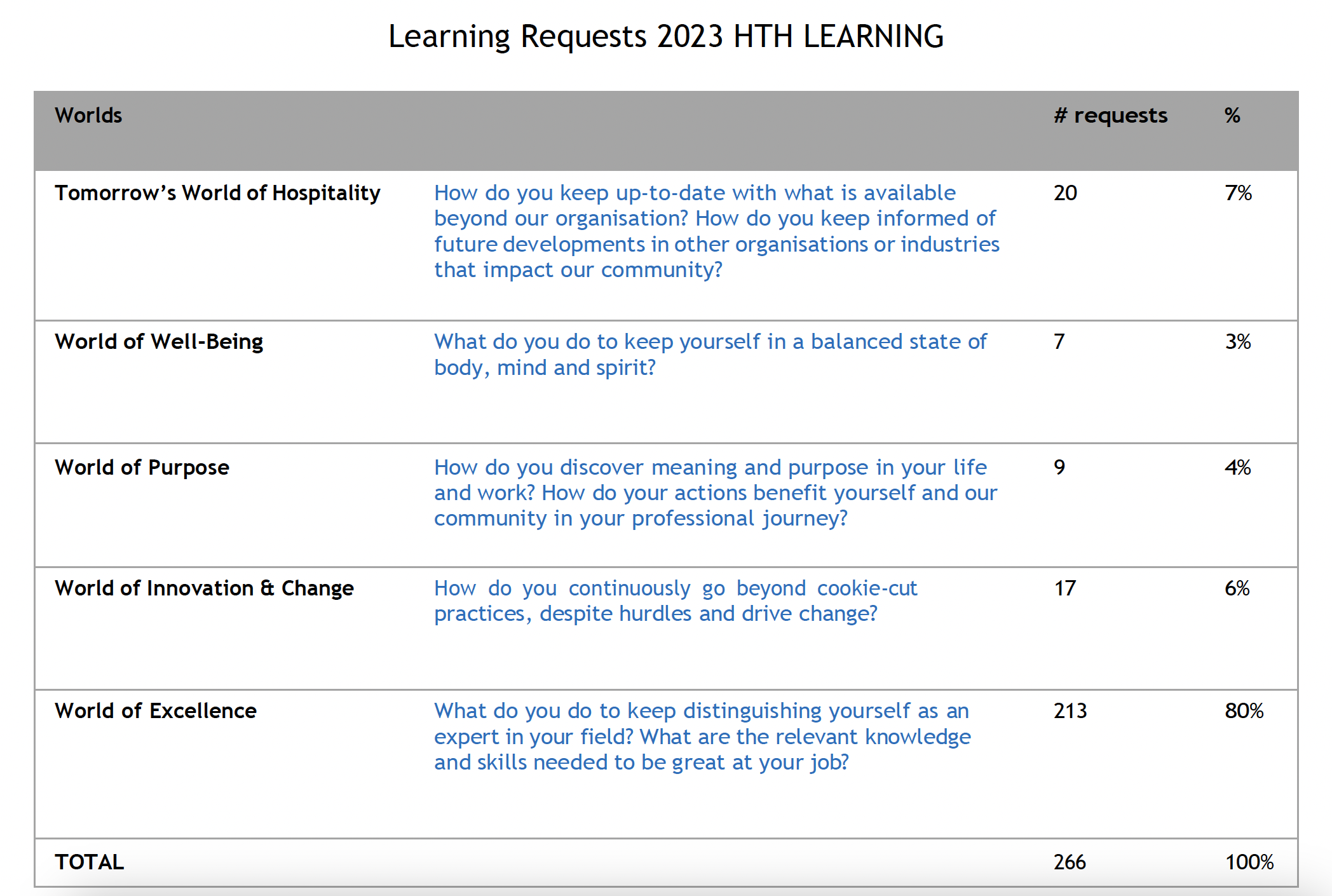Click the 80% percentage cell
The width and height of the screenshot is (1332, 896).
[1244, 710]
